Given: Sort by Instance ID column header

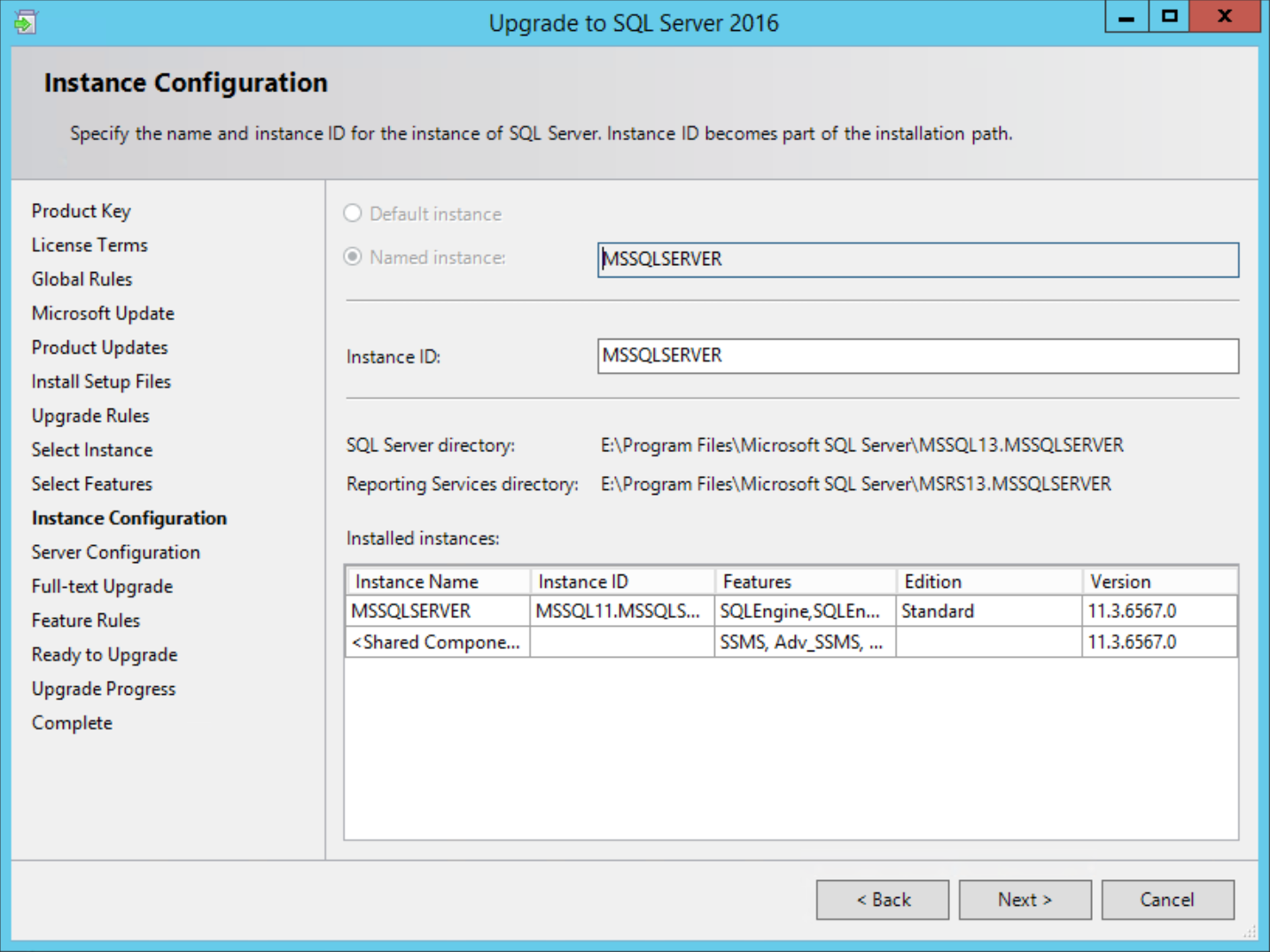Looking at the screenshot, I should (622, 581).
